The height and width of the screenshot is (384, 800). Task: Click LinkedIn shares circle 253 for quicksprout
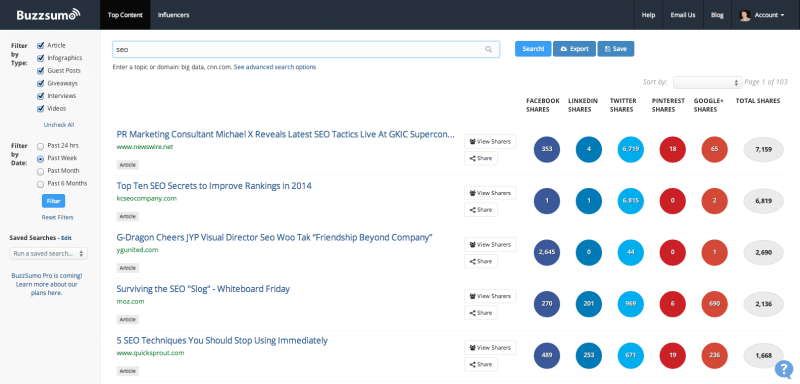click(589, 355)
